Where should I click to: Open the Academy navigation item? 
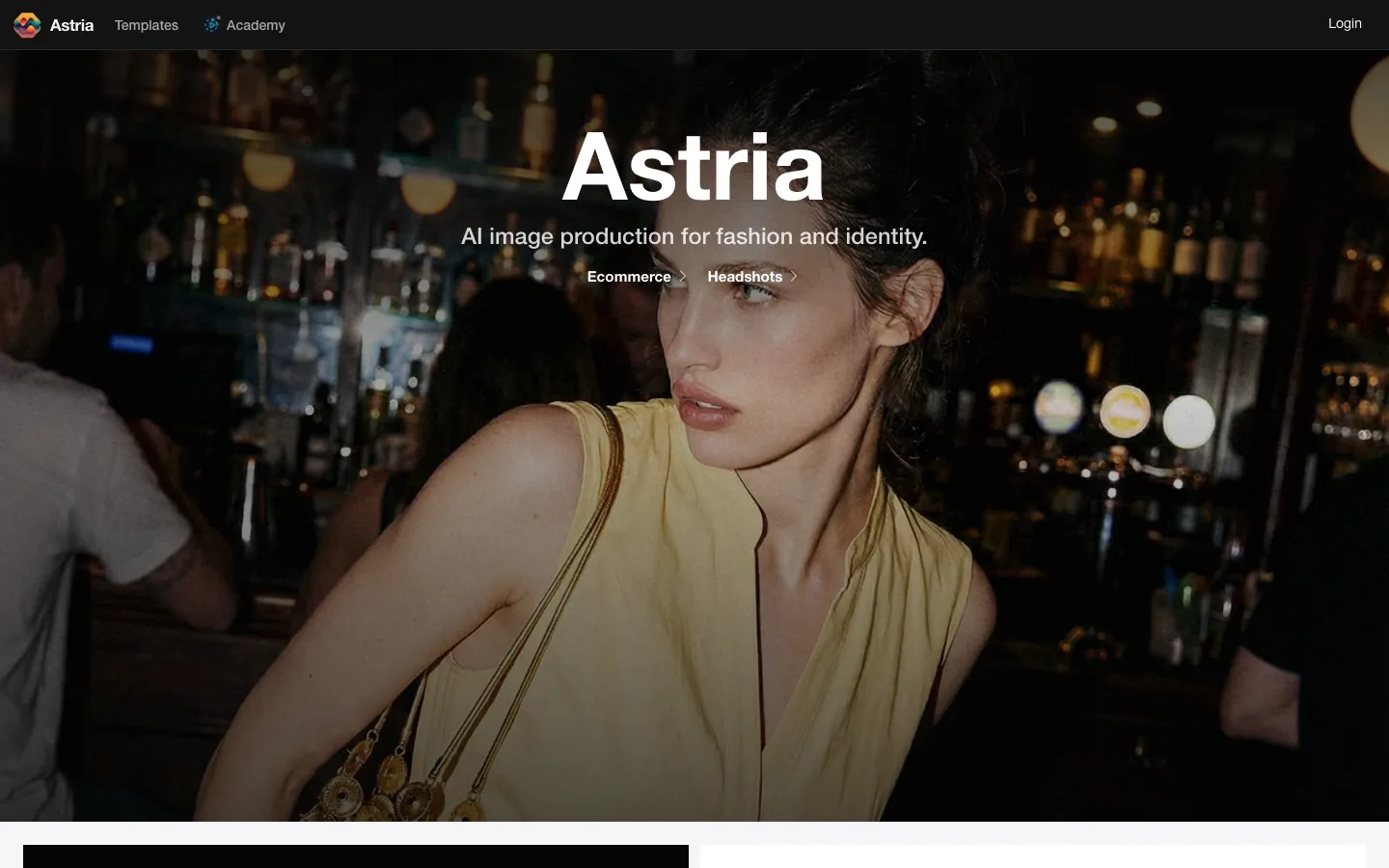(x=245, y=25)
